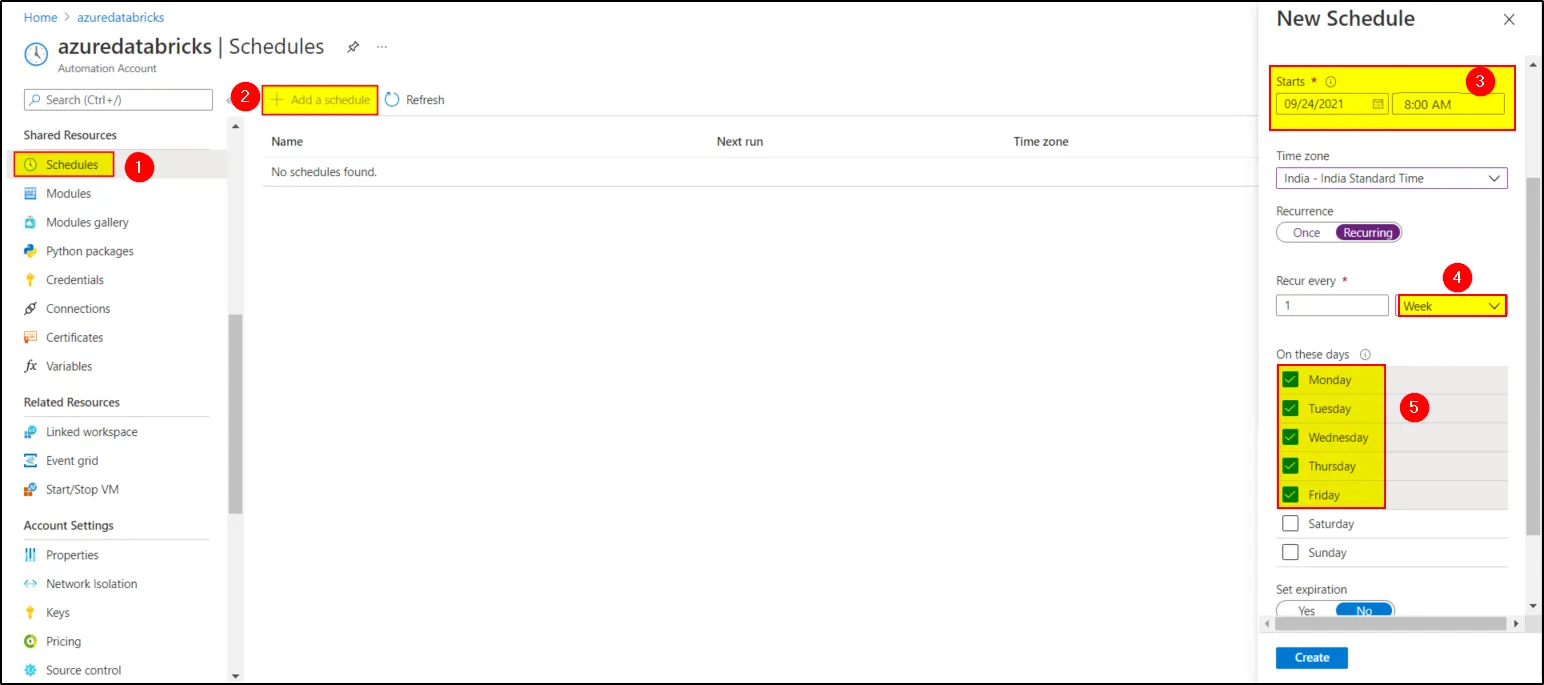Click the Linked workspace icon
The width and height of the screenshot is (1544, 685).
pos(30,432)
